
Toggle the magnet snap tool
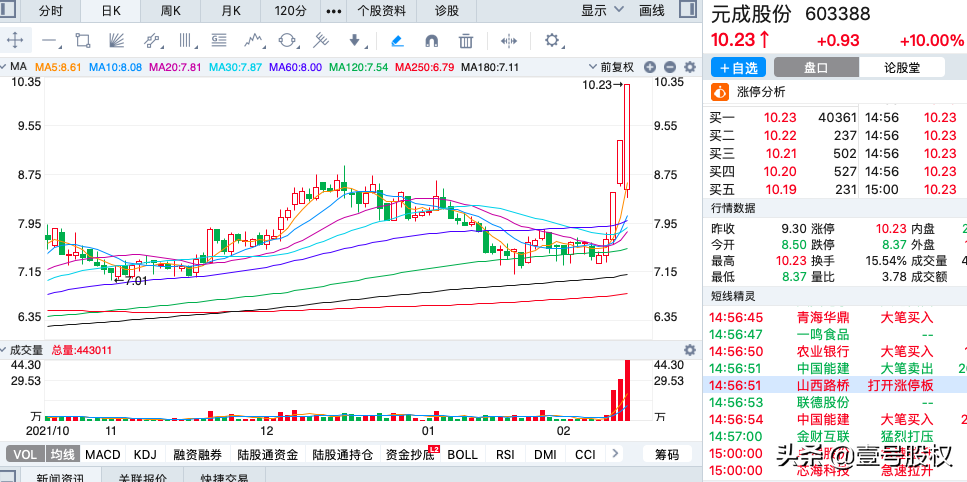click(x=432, y=41)
